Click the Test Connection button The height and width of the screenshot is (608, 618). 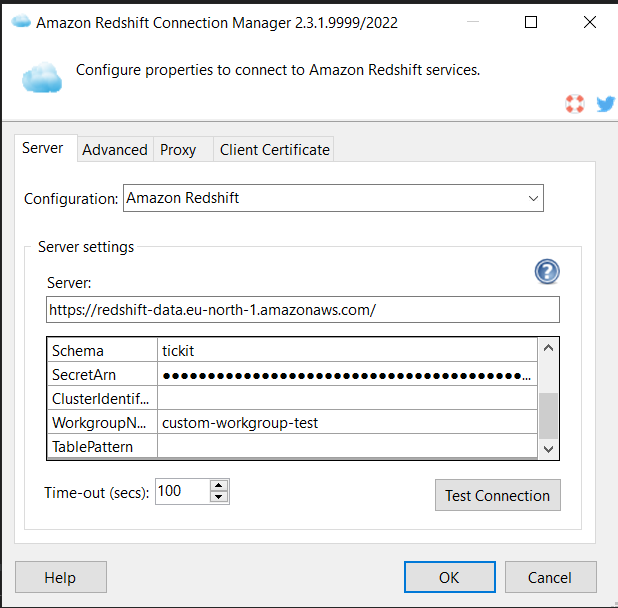(x=498, y=495)
